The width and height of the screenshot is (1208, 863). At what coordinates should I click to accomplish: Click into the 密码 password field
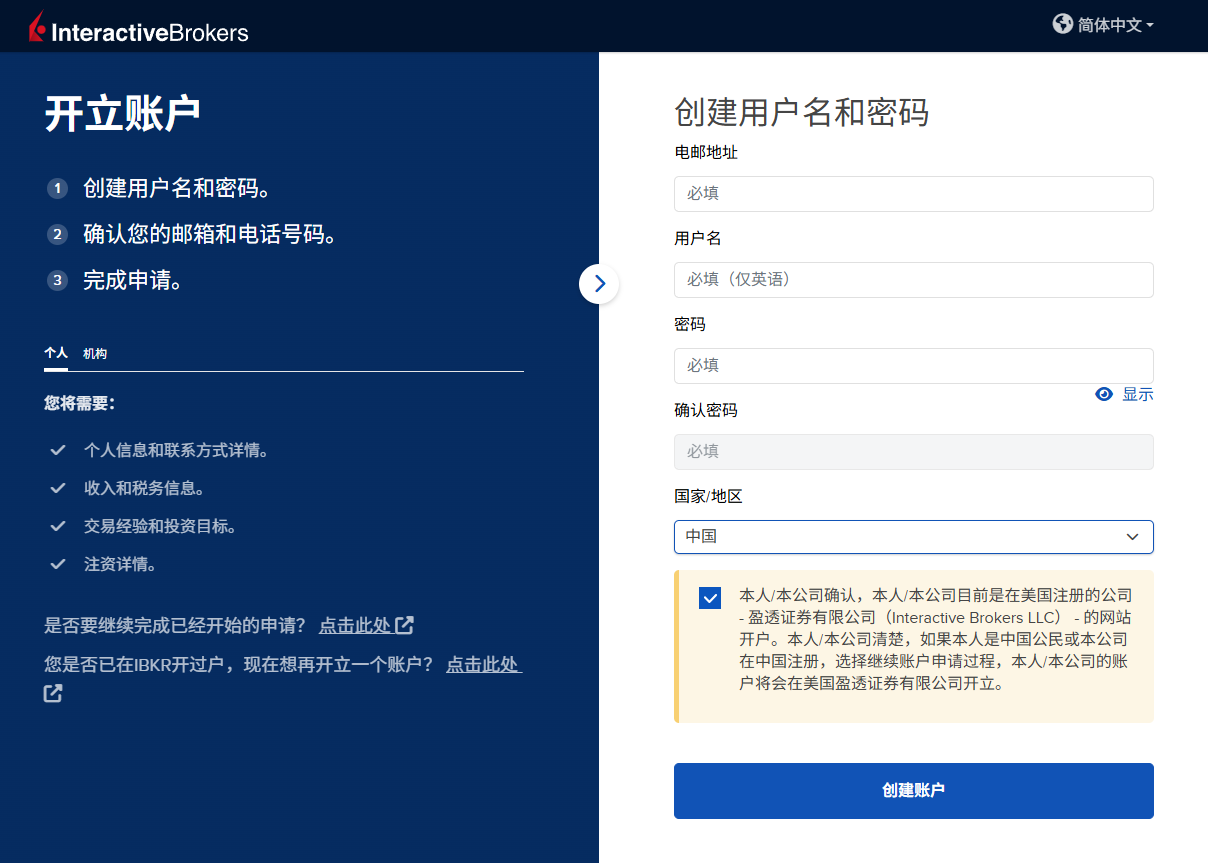(x=913, y=366)
